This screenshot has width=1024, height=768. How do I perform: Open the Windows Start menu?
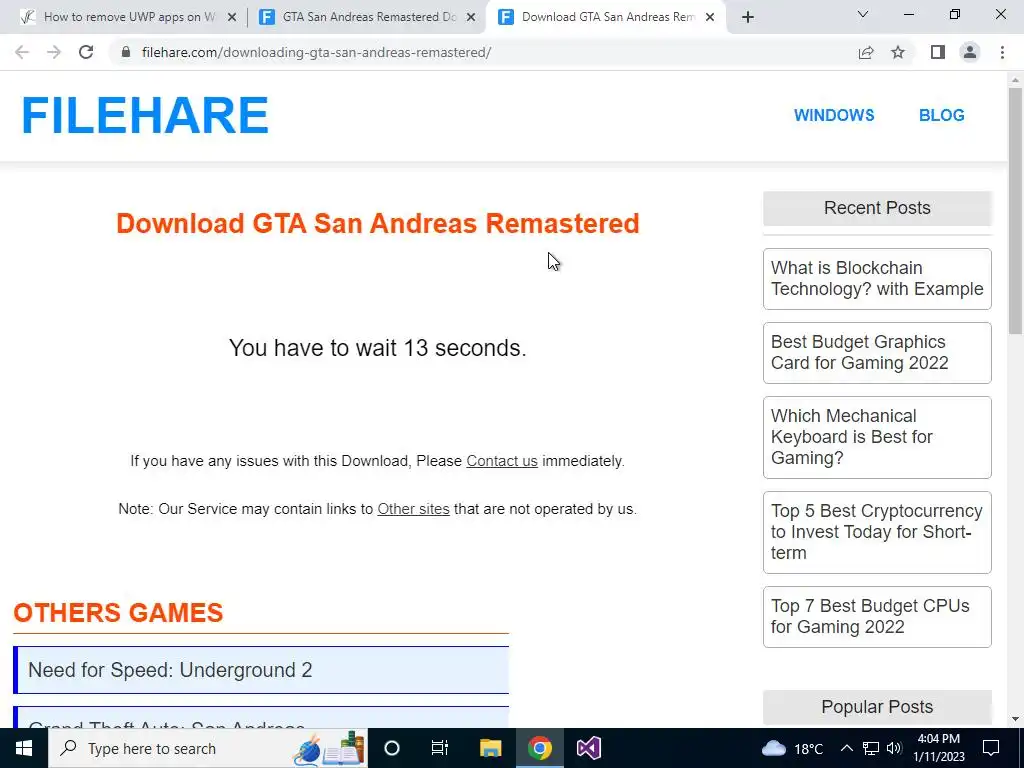[x=24, y=748]
